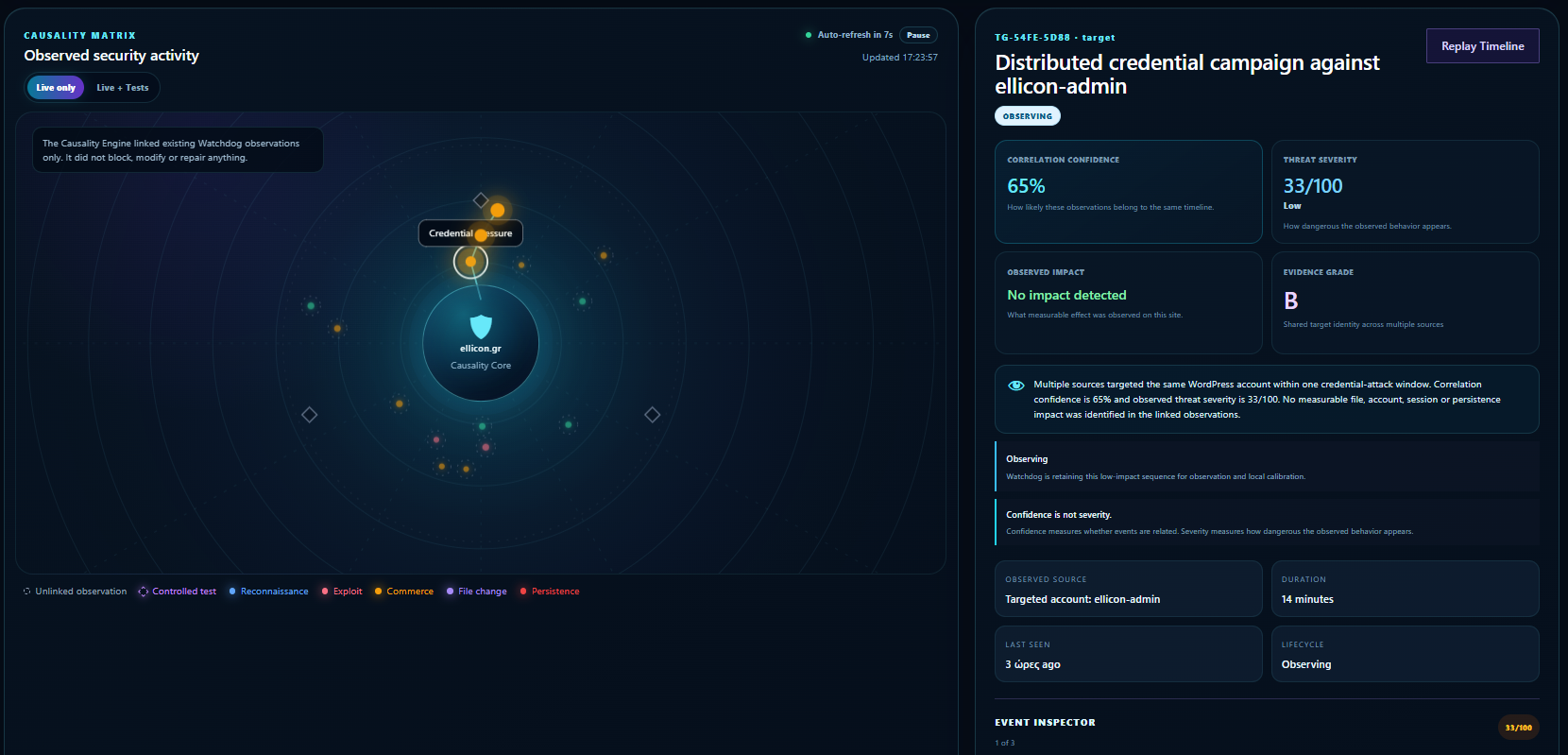Click the Last Seen 3 ώρες ago value
The width and height of the screenshot is (1568, 755).
coord(1032,664)
